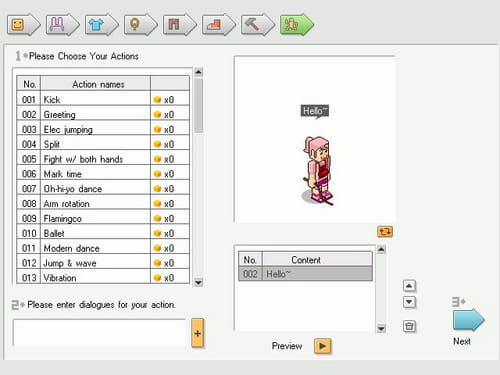
Task: Select the hair style step icon
Action: [x=63, y=25]
